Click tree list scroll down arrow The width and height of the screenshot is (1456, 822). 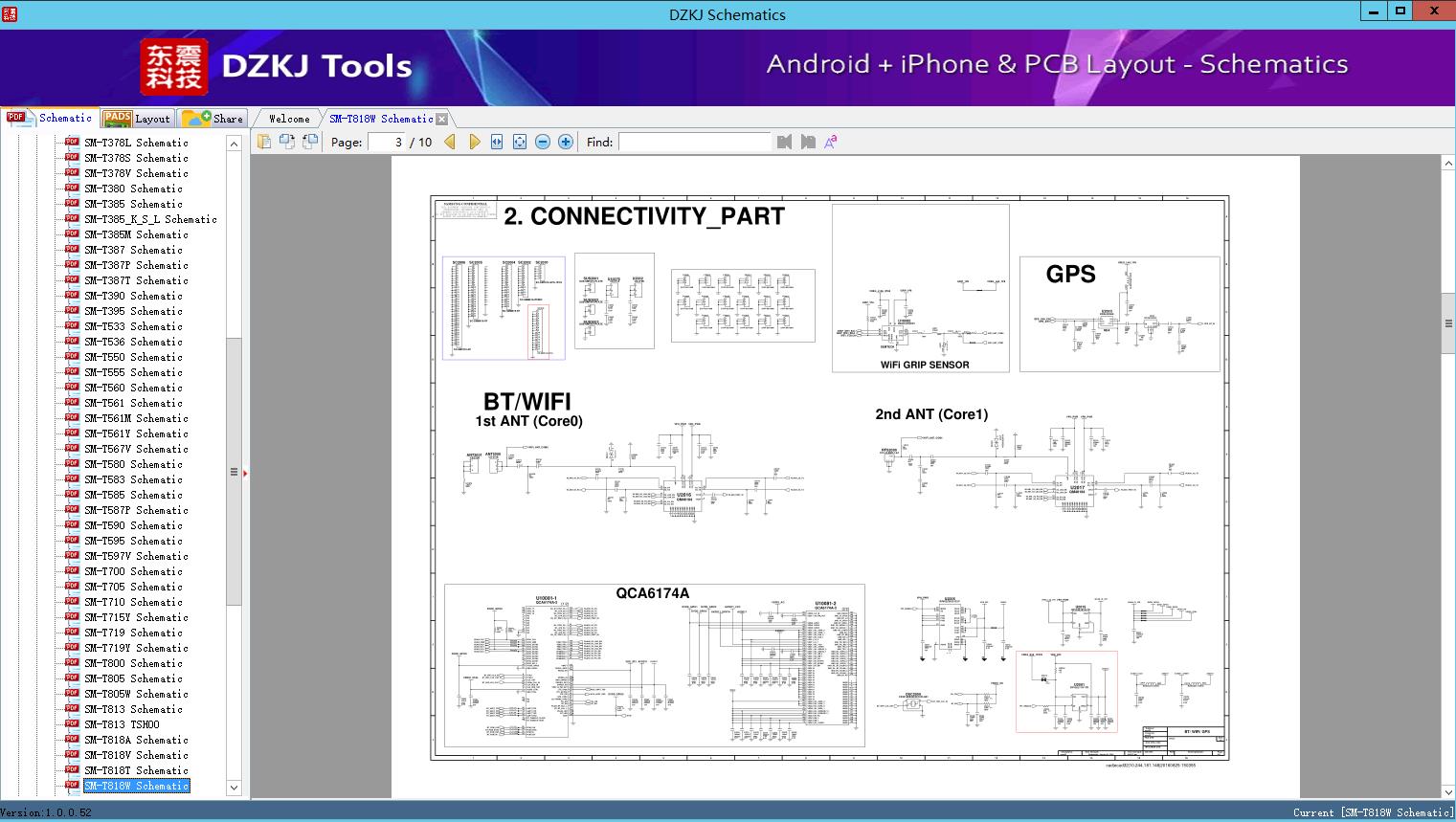(234, 788)
